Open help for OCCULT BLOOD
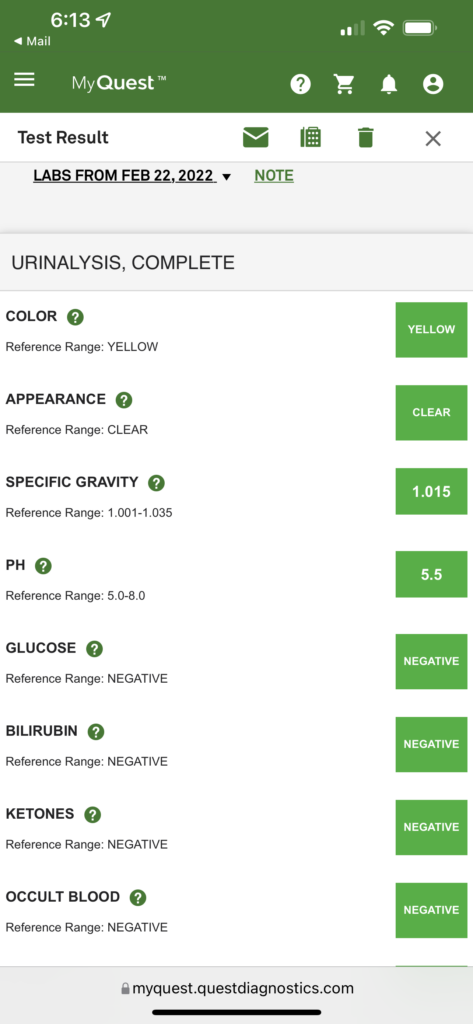This screenshot has height=1024, width=473. coord(137,898)
